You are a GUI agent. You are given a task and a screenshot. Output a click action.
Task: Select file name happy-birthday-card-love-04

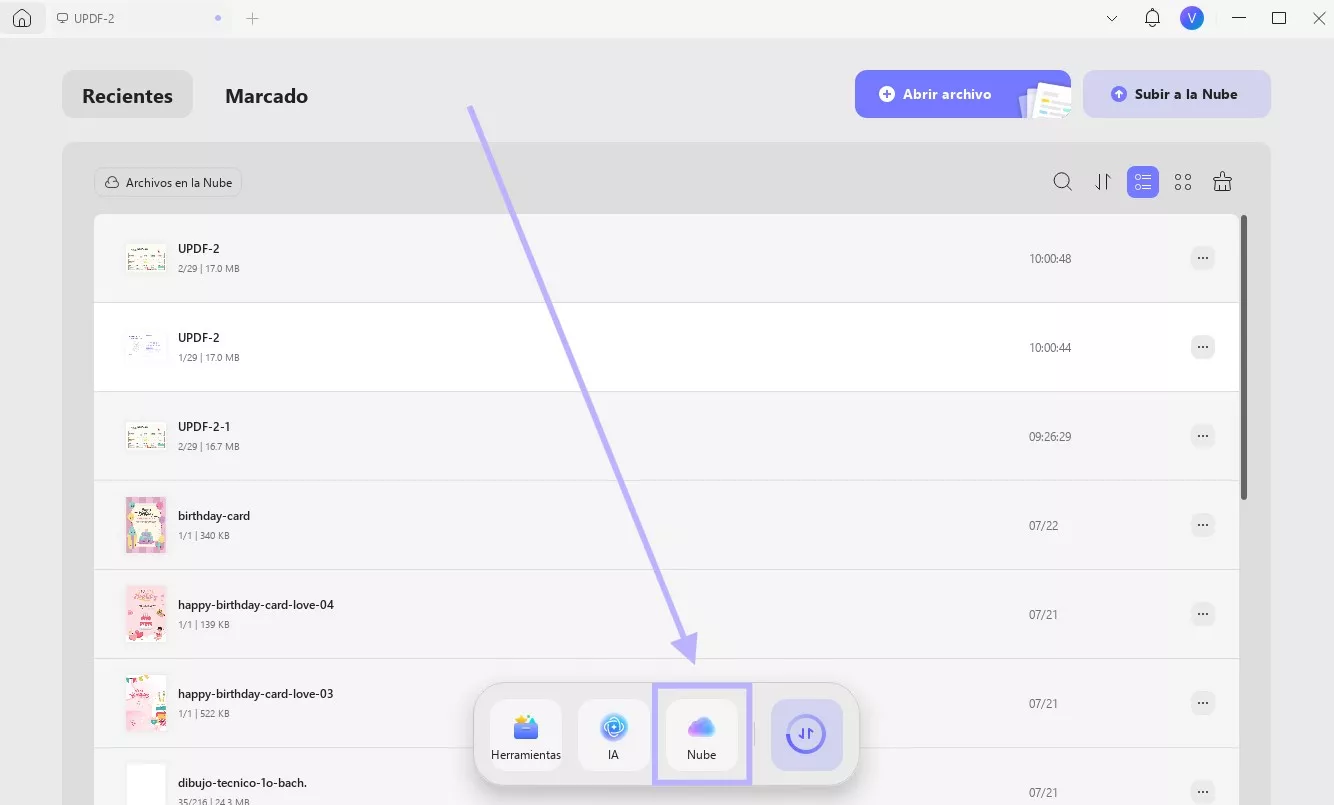256,605
